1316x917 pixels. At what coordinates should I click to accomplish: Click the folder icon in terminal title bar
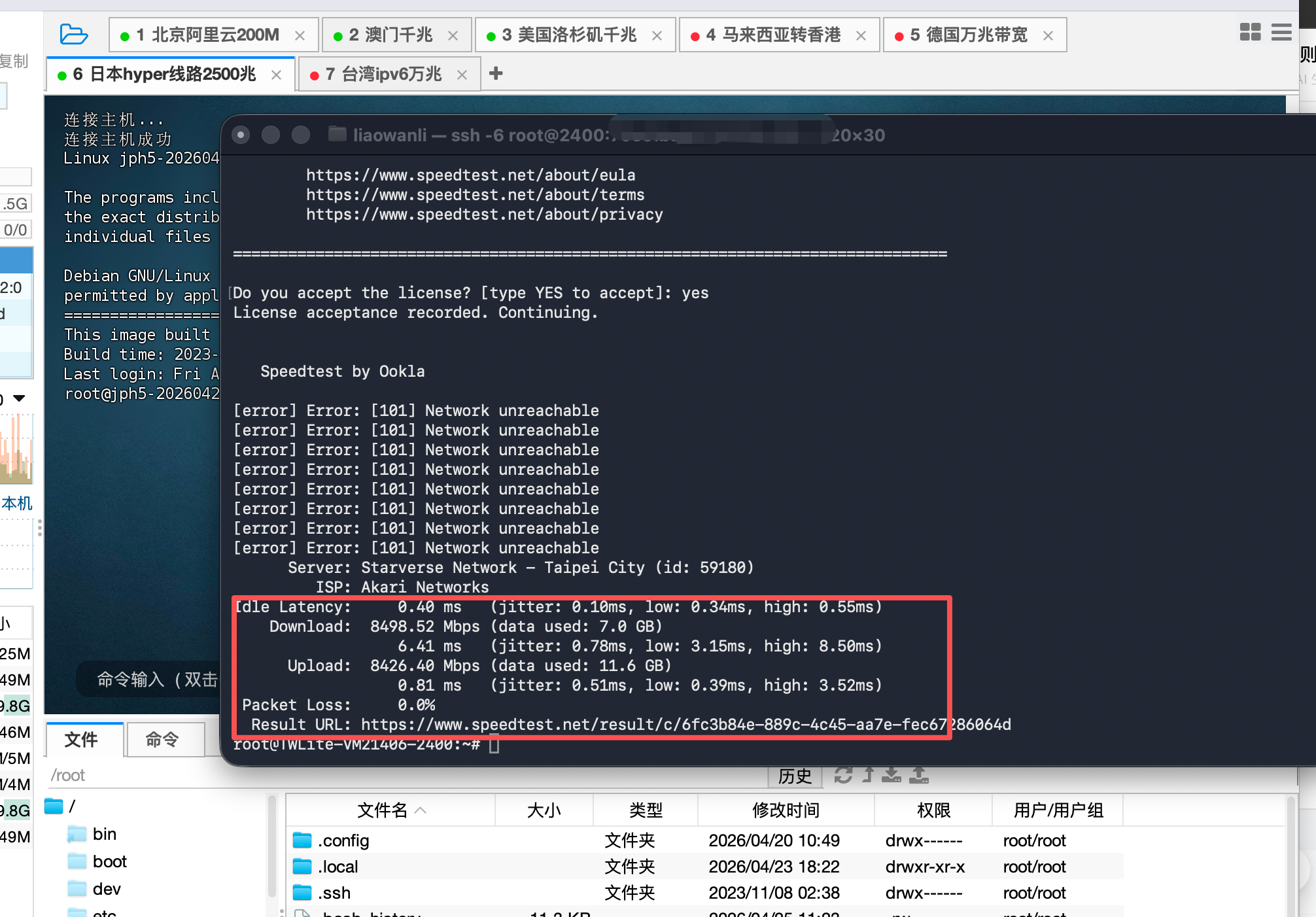tap(337, 134)
